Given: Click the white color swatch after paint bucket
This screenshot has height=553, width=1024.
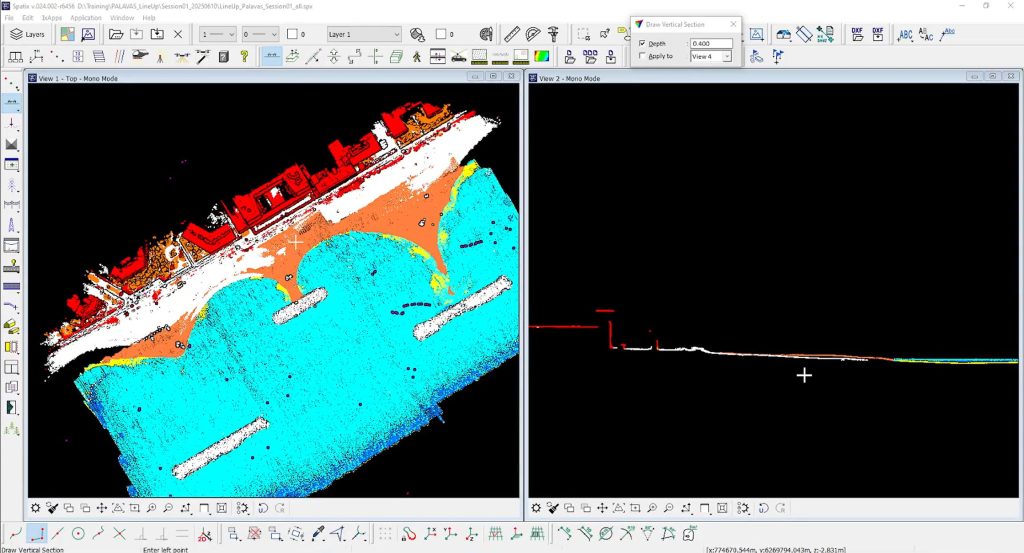Looking at the screenshot, I should pos(441,34).
